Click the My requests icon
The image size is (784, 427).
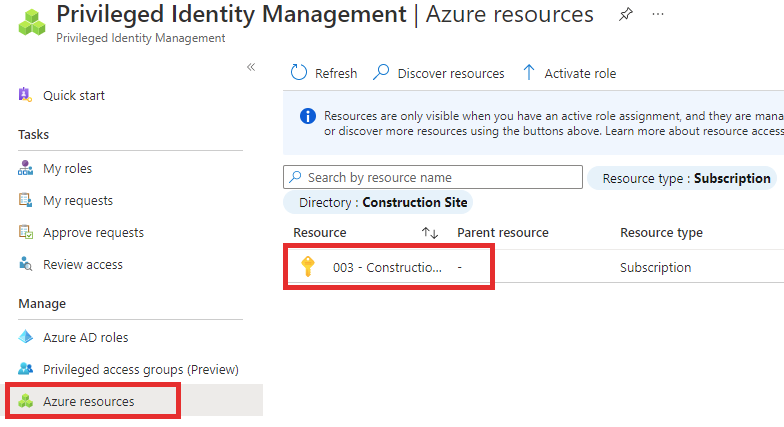click(26, 200)
